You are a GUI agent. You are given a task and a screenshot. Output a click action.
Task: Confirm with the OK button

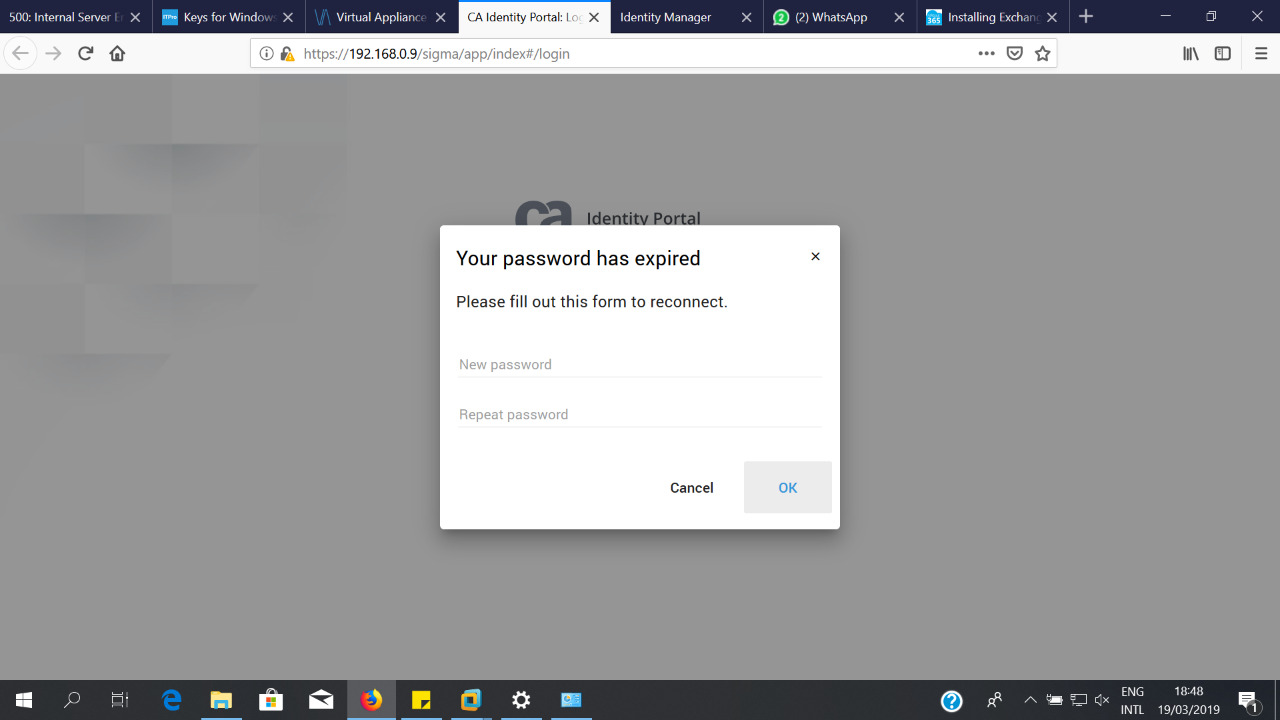pyautogui.click(x=788, y=487)
